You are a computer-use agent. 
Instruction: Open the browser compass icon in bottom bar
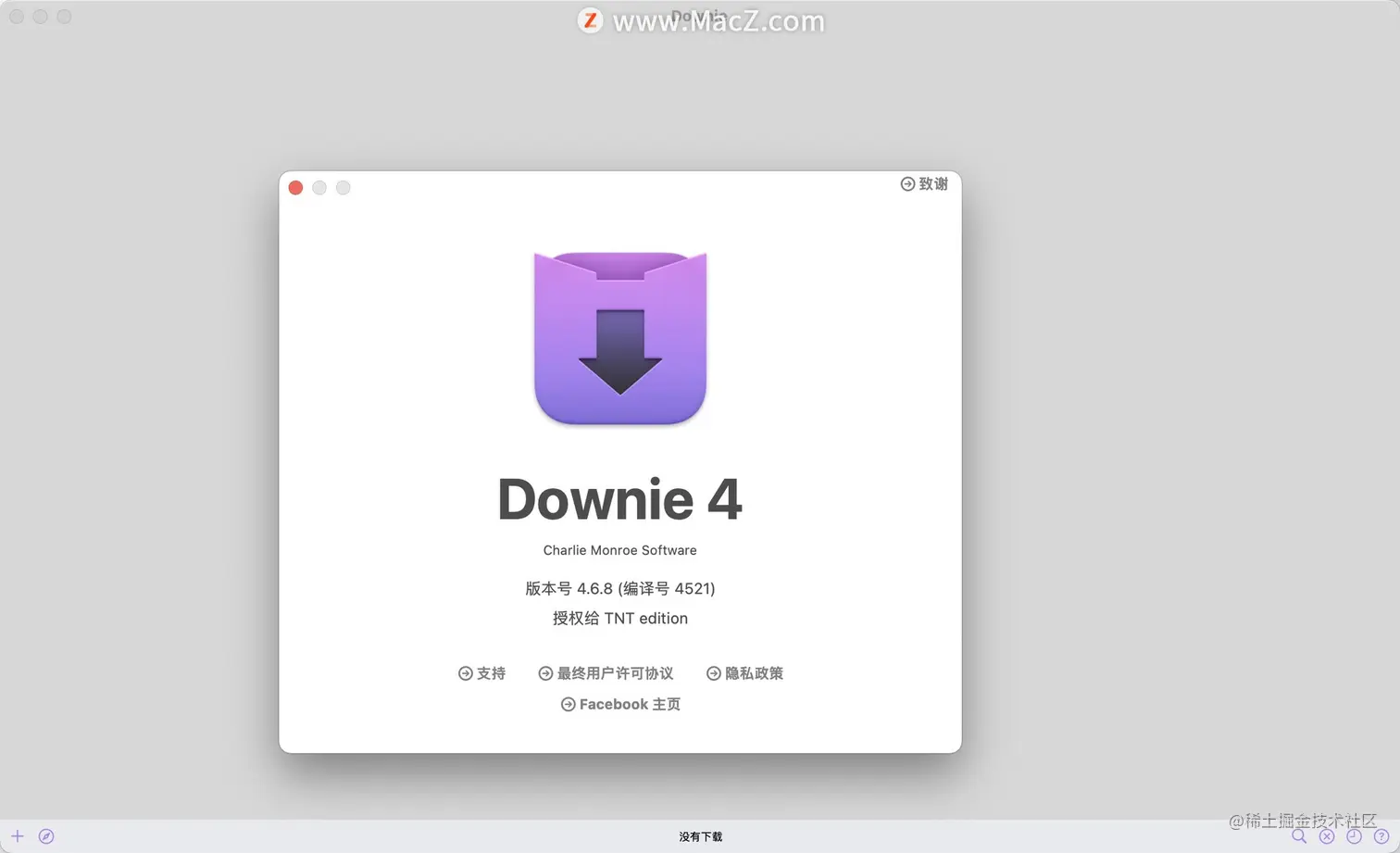coord(45,835)
